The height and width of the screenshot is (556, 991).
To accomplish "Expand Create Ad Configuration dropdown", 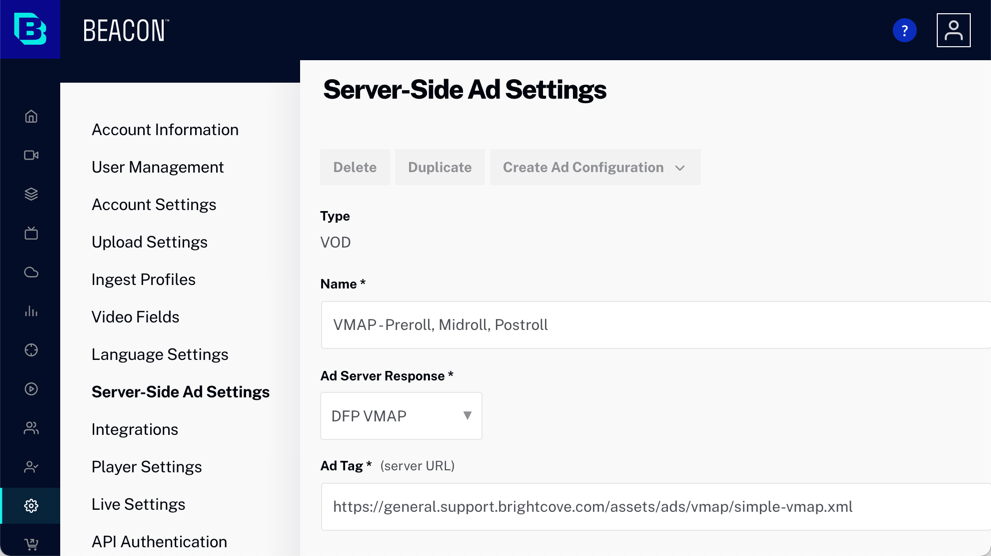I will (595, 167).
